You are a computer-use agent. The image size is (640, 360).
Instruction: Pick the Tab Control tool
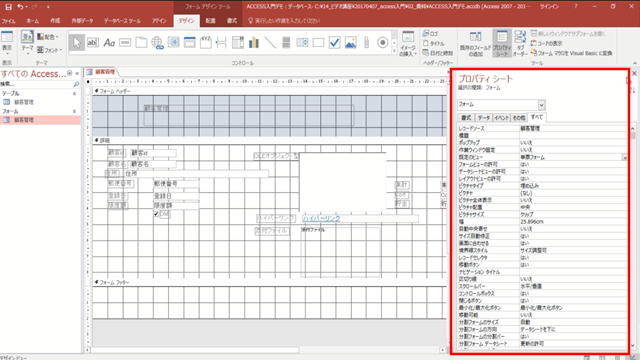(x=141, y=42)
